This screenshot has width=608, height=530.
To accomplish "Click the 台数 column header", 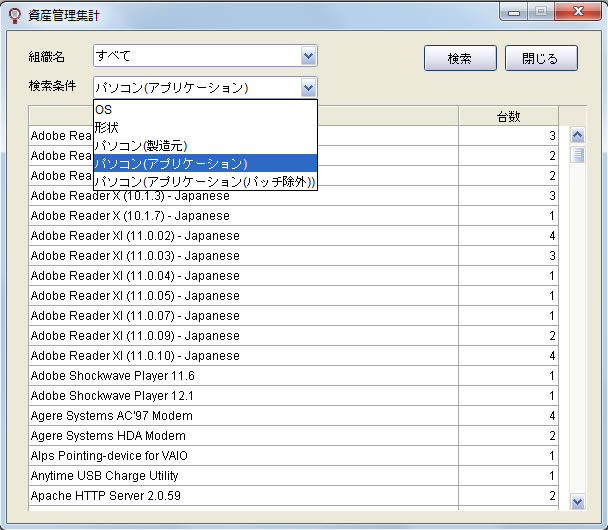I will coord(508,116).
